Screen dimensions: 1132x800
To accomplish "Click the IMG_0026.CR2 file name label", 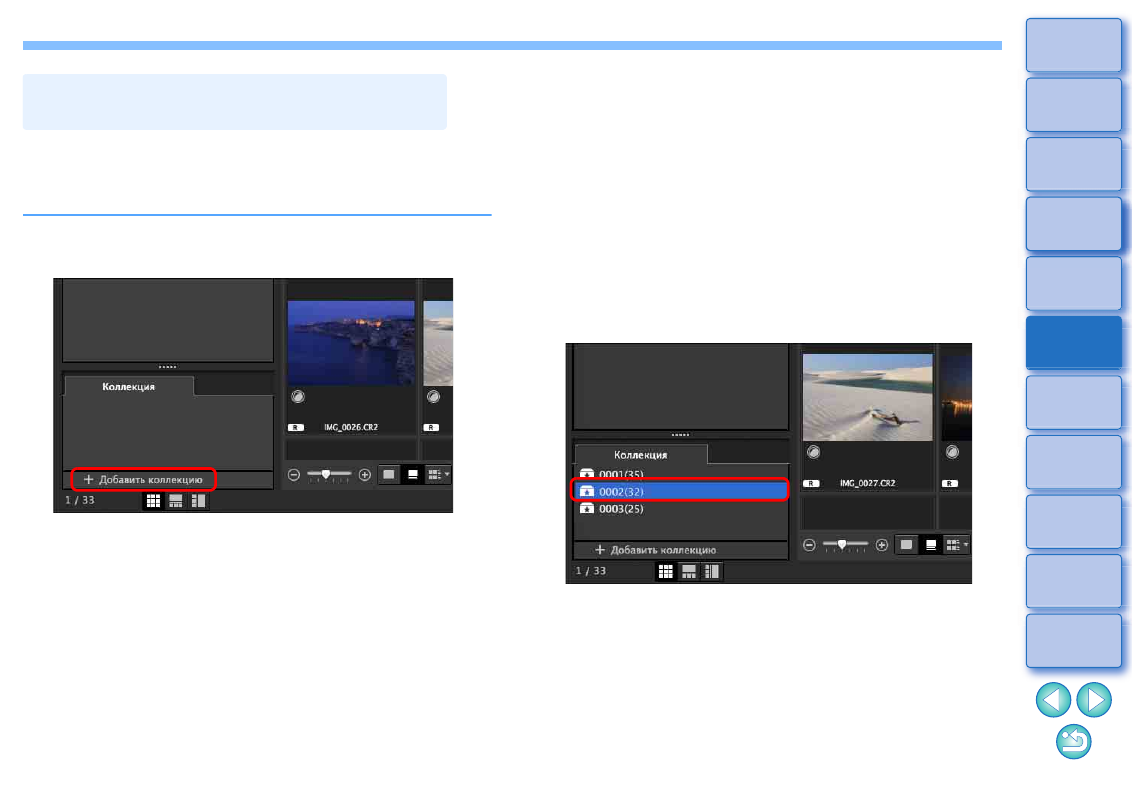I will coord(351,427).
